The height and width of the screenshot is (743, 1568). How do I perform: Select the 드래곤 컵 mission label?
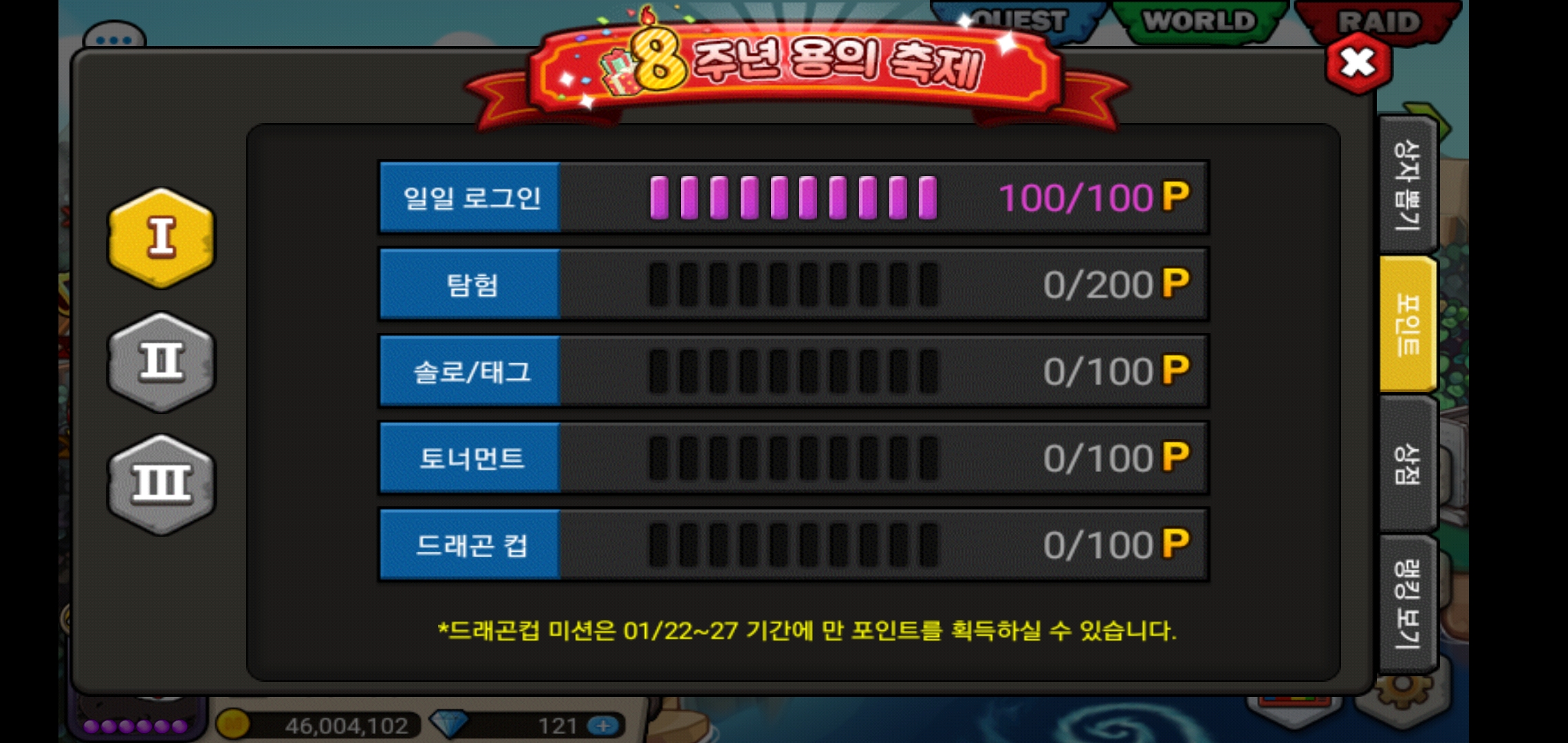click(470, 546)
